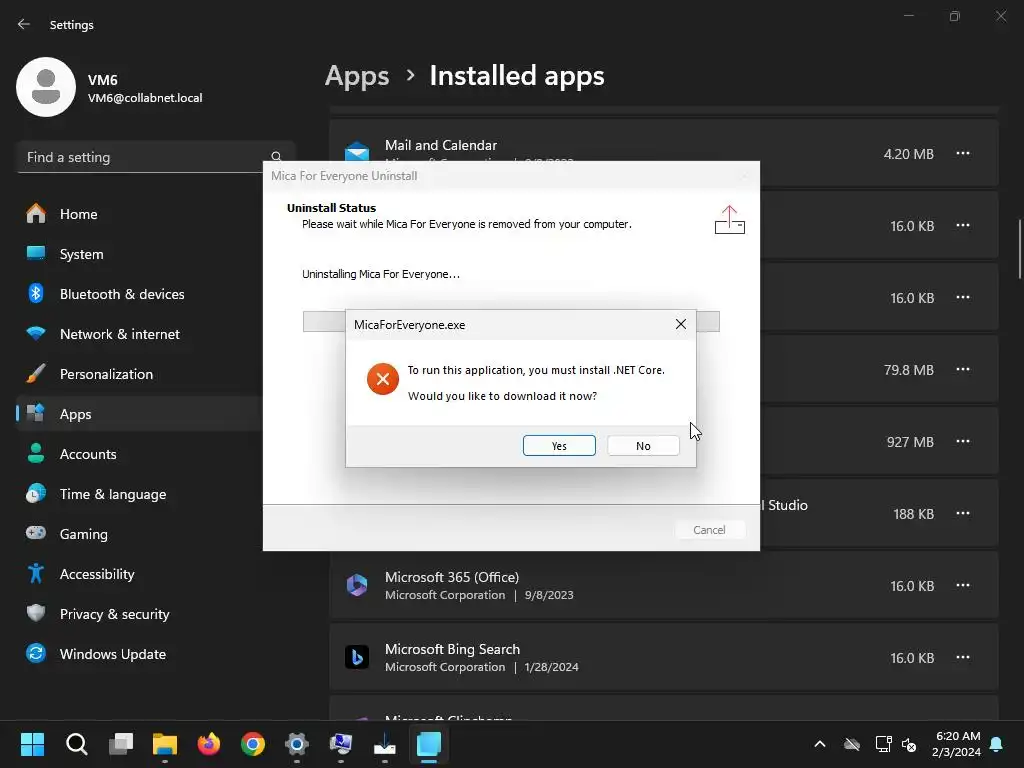This screenshot has width=1024, height=768.
Task: Show hidden tray icons chevron
Action: (x=820, y=744)
